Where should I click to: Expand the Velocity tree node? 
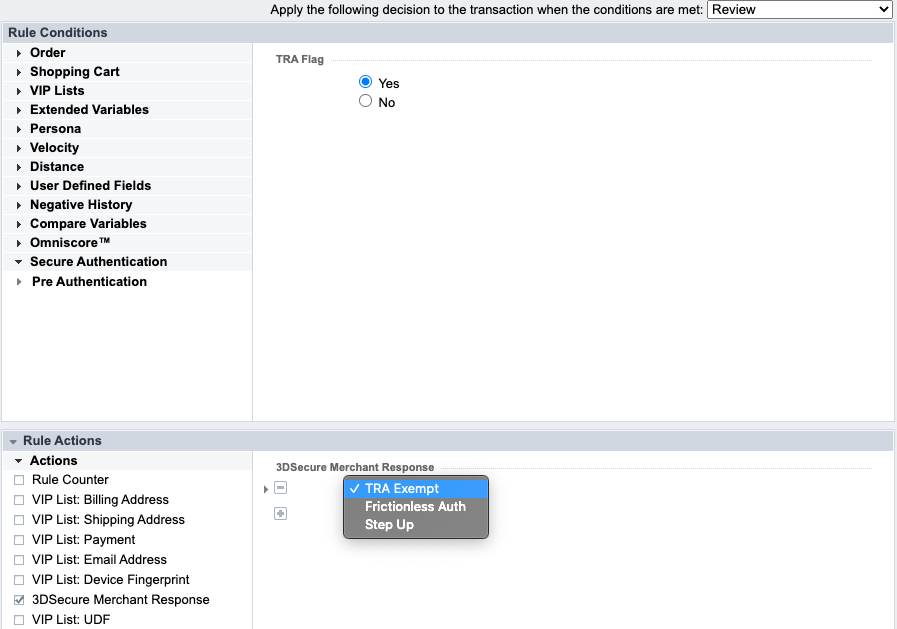pos(19,148)
